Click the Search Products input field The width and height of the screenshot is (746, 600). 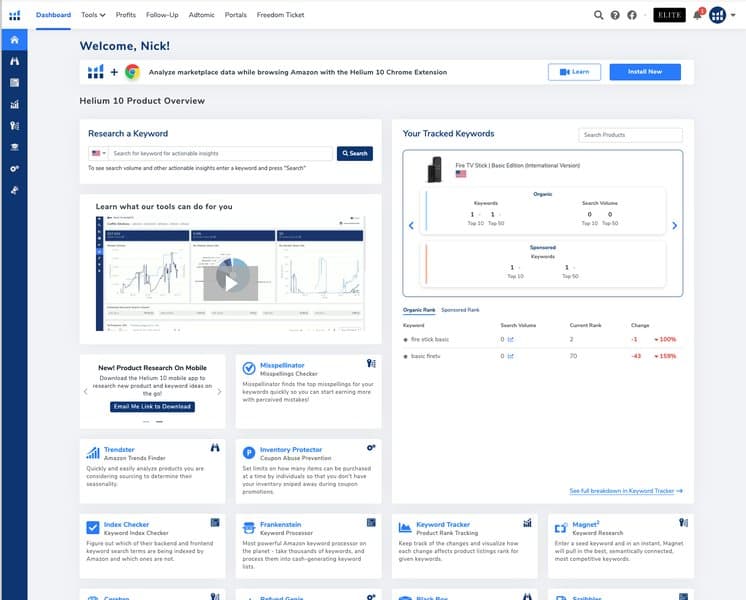[630, 135]
